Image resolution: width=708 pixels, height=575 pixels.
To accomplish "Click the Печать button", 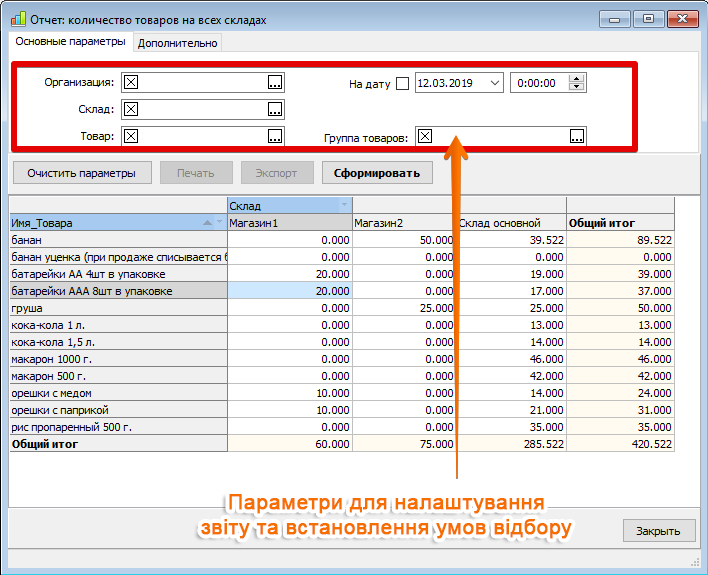I will 196,173.
